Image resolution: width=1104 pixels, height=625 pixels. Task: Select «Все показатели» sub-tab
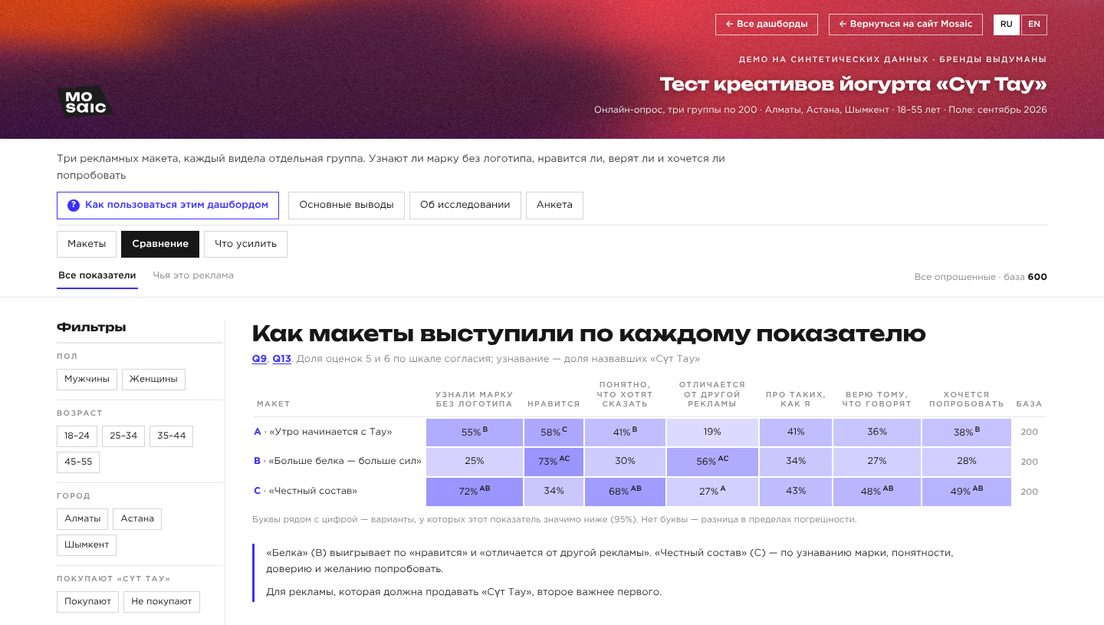pos(97,276)
